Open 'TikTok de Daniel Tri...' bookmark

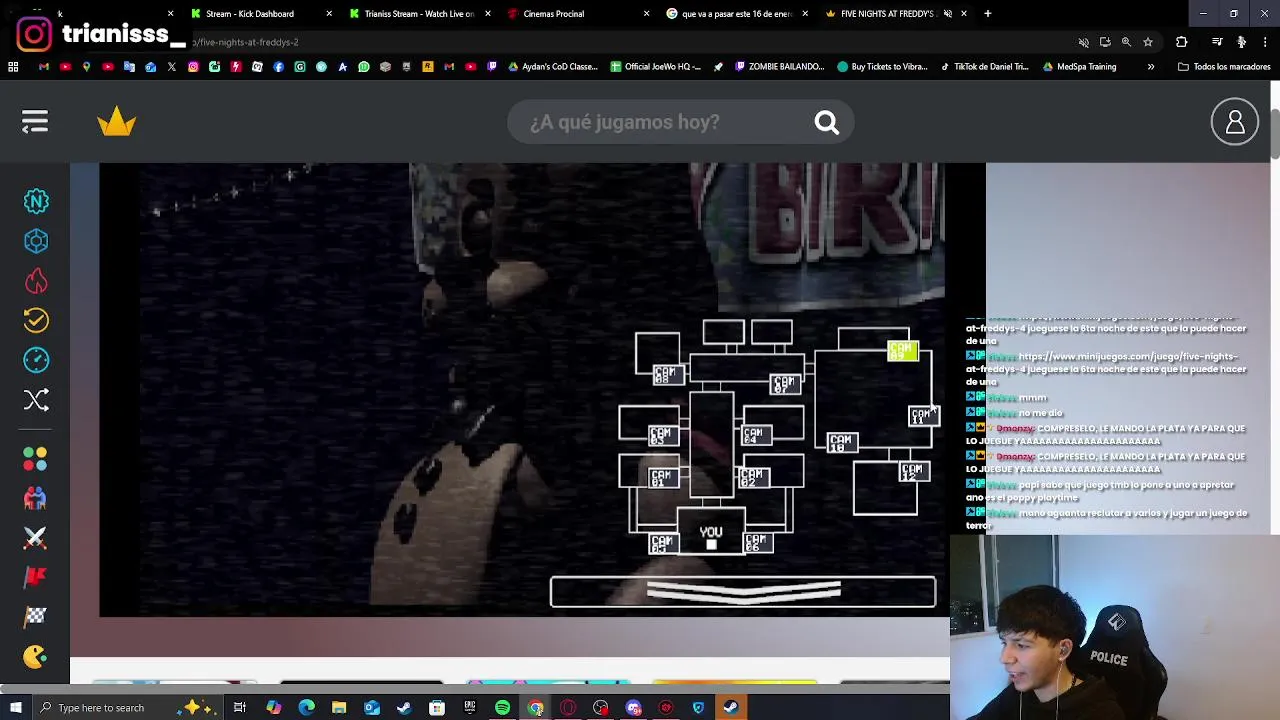(984, 67)
